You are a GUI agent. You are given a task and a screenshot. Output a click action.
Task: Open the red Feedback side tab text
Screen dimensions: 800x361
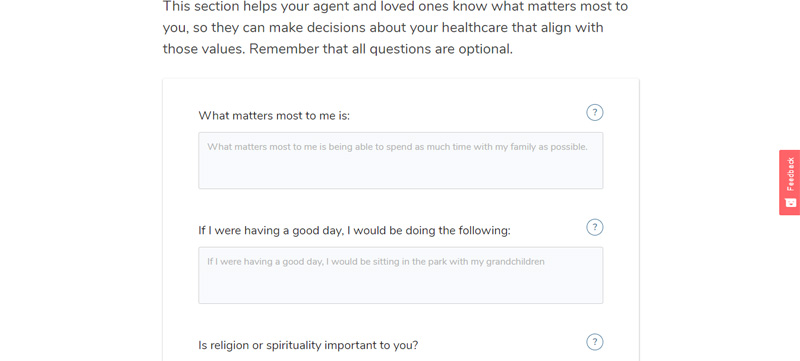[790, 174]
